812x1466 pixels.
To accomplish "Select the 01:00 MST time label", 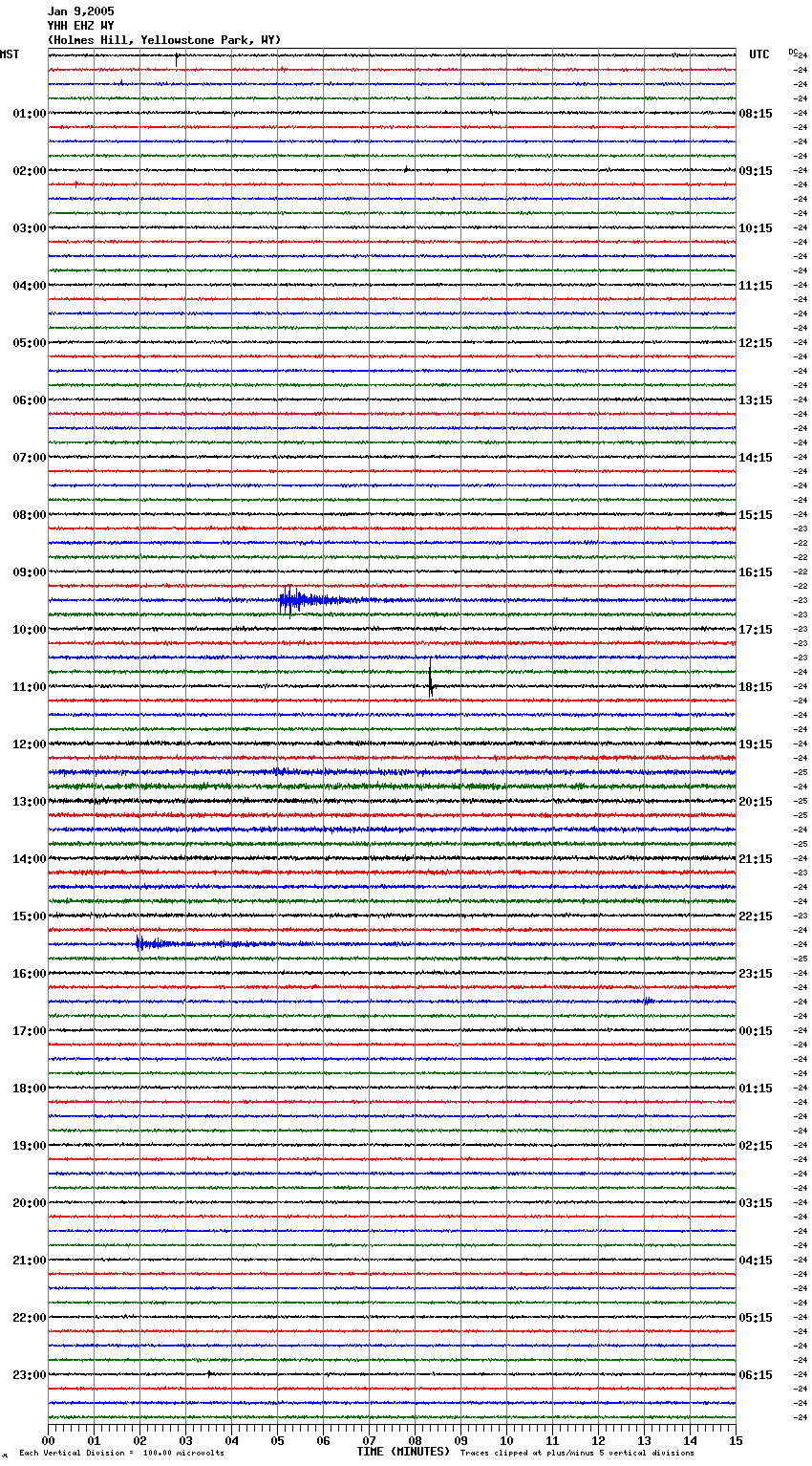I will coord(29,114).
